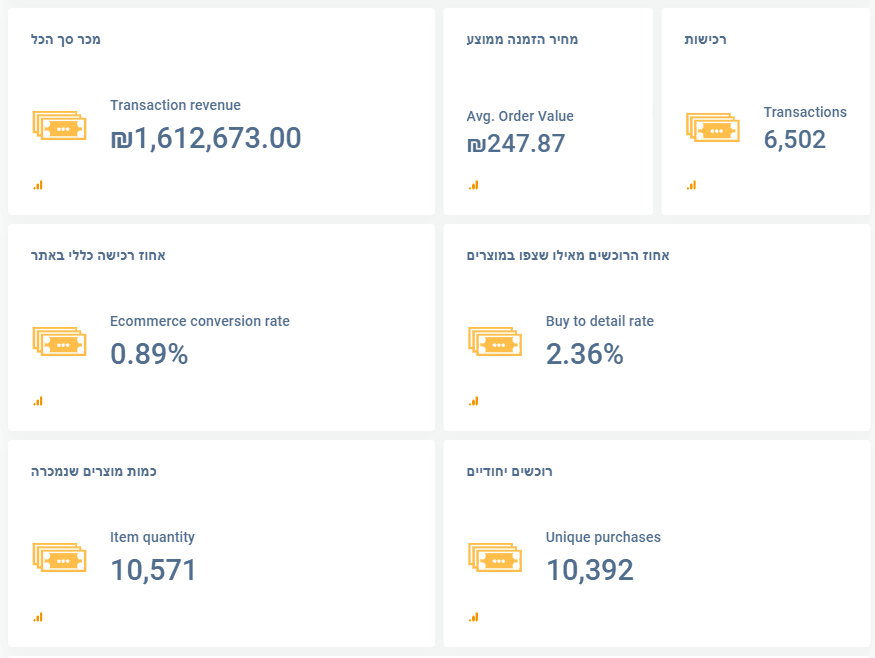
Task: Click the money icon next to Buy to detail rate
Action: (x=495, y=342)
